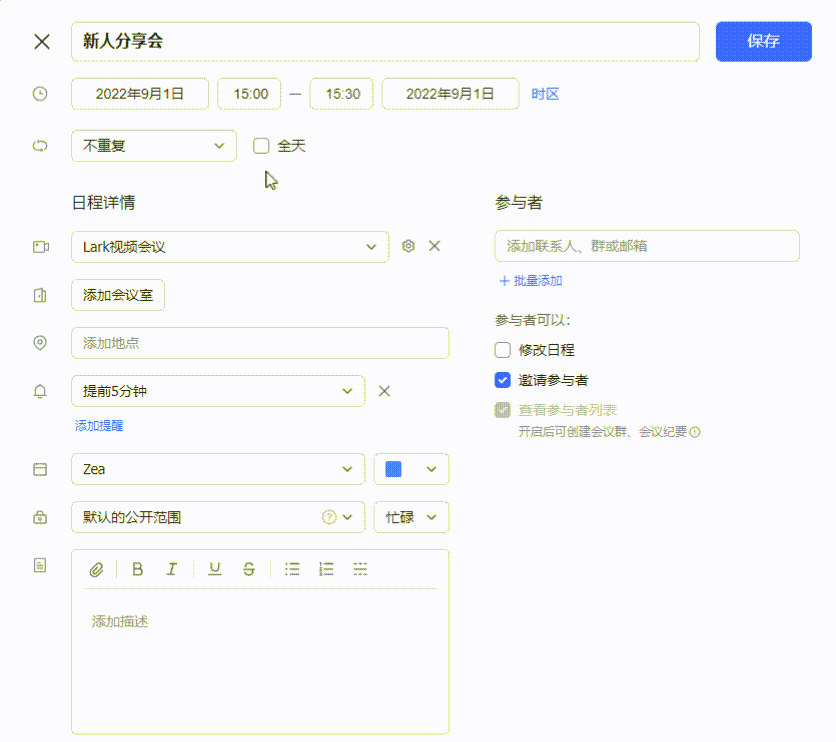Insert a bulleted list in description
The height and width of the screenshot is (742, 836).
[x=292, y=569]
